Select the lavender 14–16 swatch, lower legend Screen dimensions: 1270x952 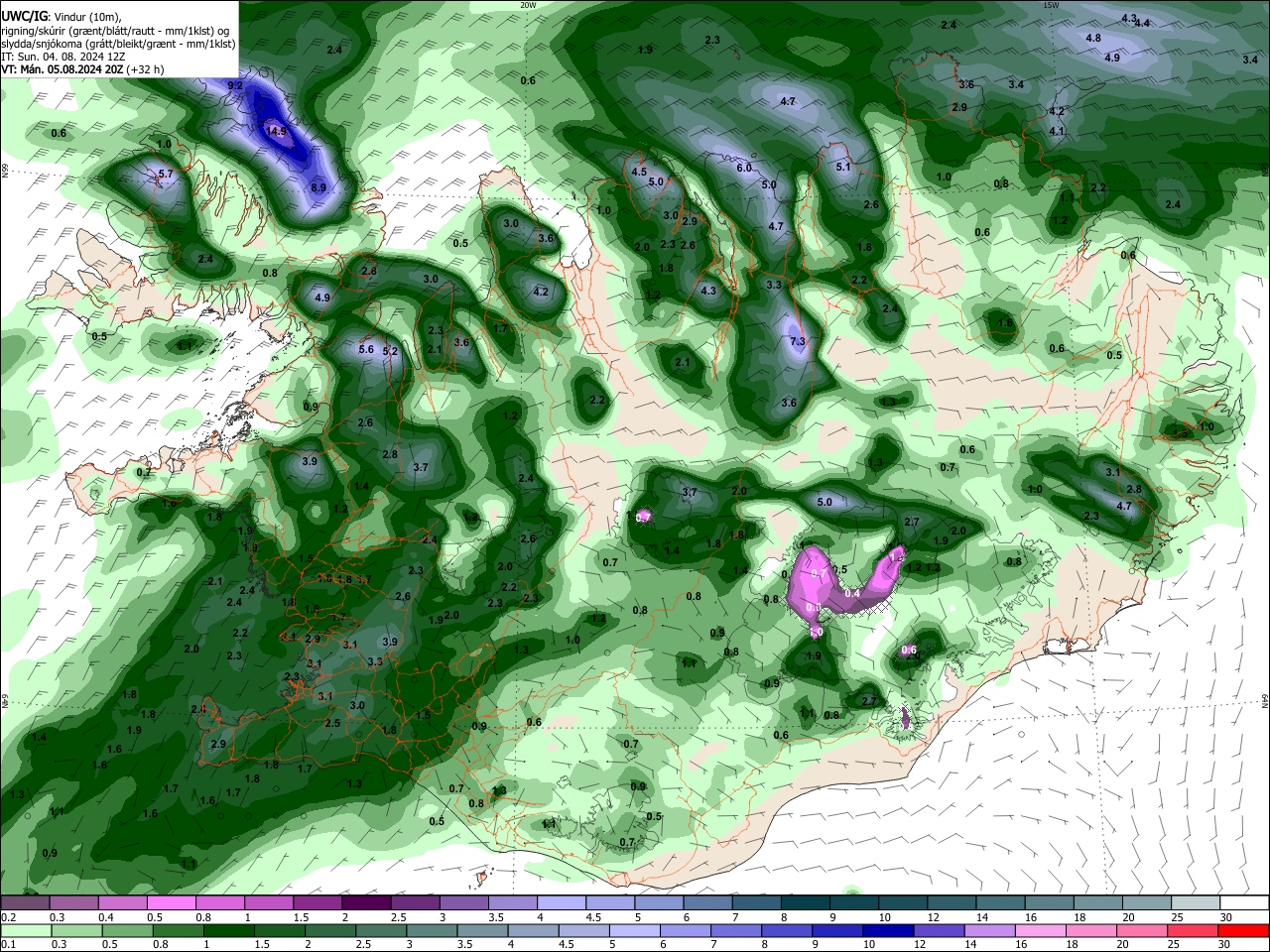click(x=990, y=930)
